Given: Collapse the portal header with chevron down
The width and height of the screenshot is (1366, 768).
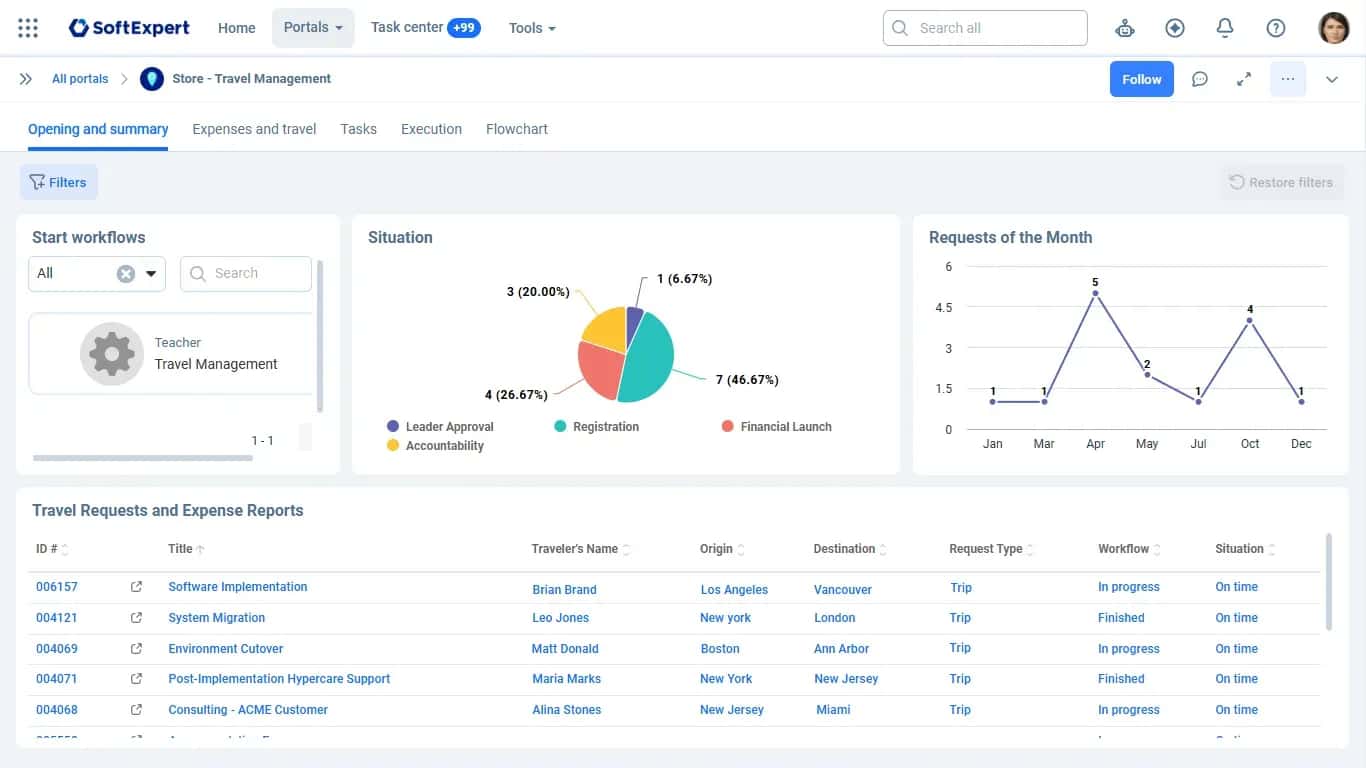Looking at the screenshot, I should [x=1332, y=79].
